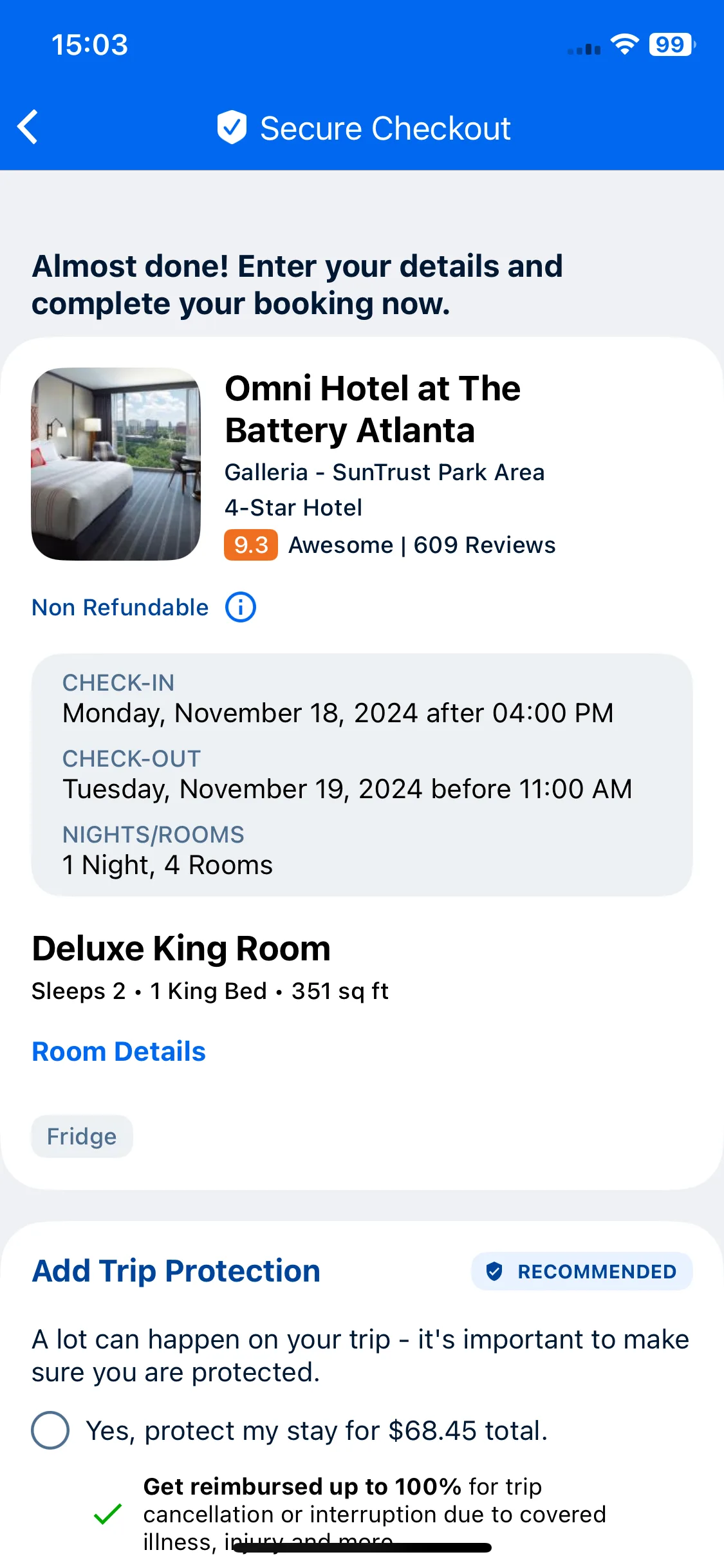This screenshot has height=1568, width=724.
Task: Tap the green reimbursement checkmark icon
Action: (107, 1514)
